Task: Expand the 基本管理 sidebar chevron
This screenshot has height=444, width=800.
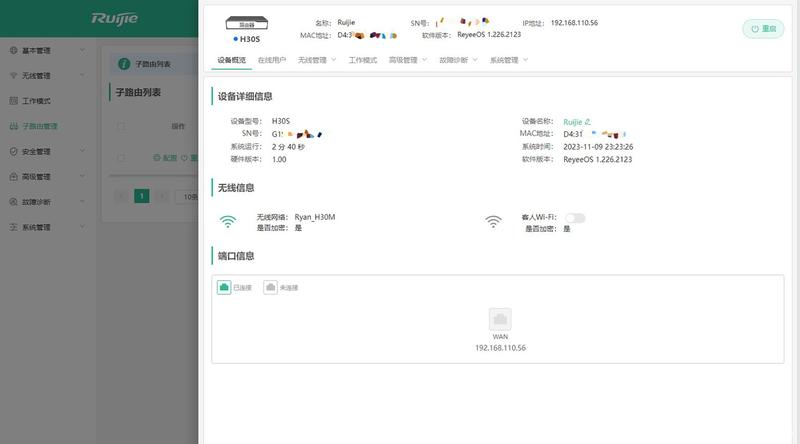Action: (82, 51)
